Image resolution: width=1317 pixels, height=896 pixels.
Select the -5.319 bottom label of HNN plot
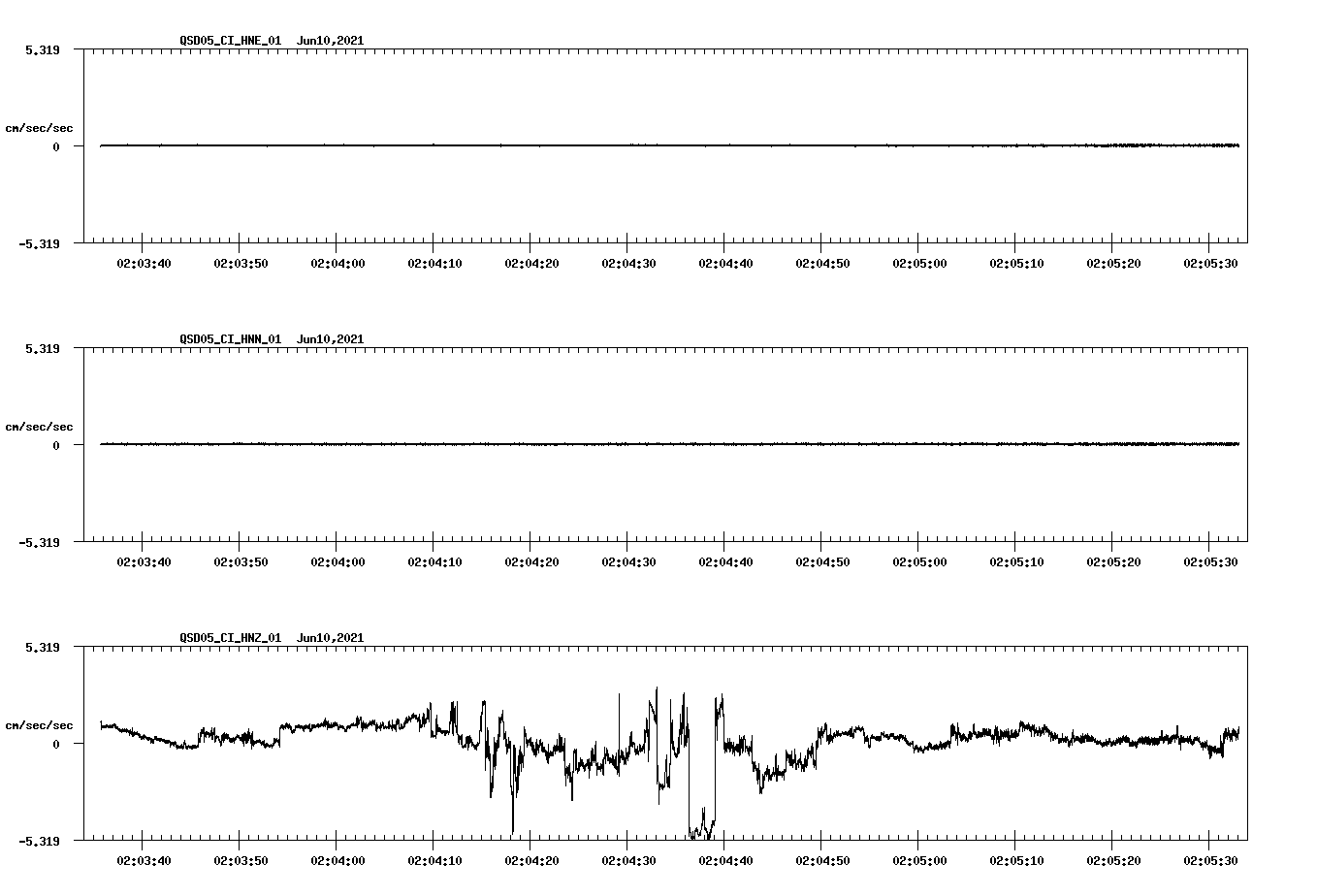pyautogui.click(x=39, y=542)
